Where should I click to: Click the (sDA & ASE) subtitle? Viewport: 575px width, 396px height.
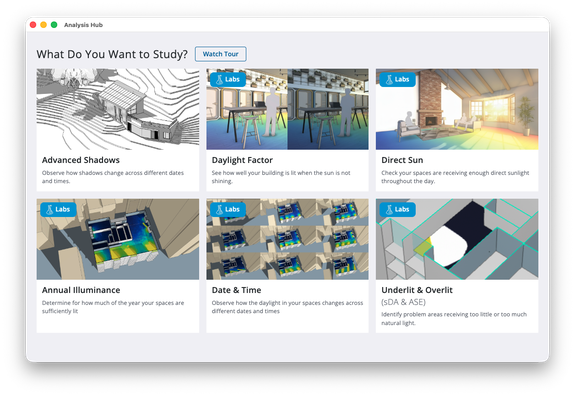point(403,302)
